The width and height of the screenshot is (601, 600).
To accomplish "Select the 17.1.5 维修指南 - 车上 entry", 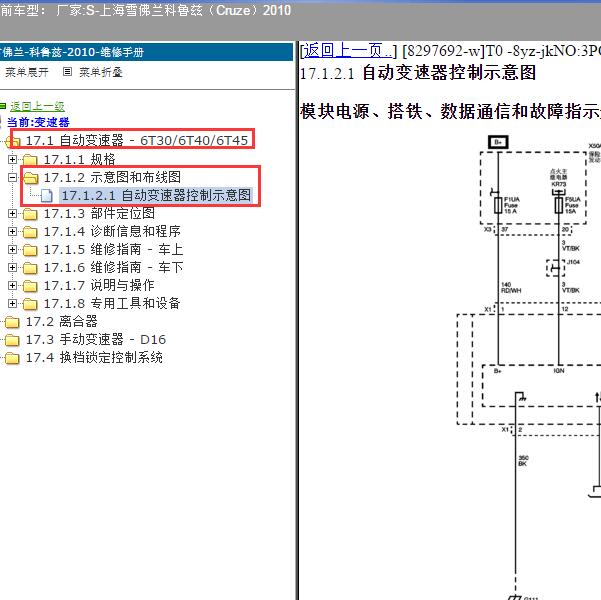I will pyautogui.click(x=113, y=249).
